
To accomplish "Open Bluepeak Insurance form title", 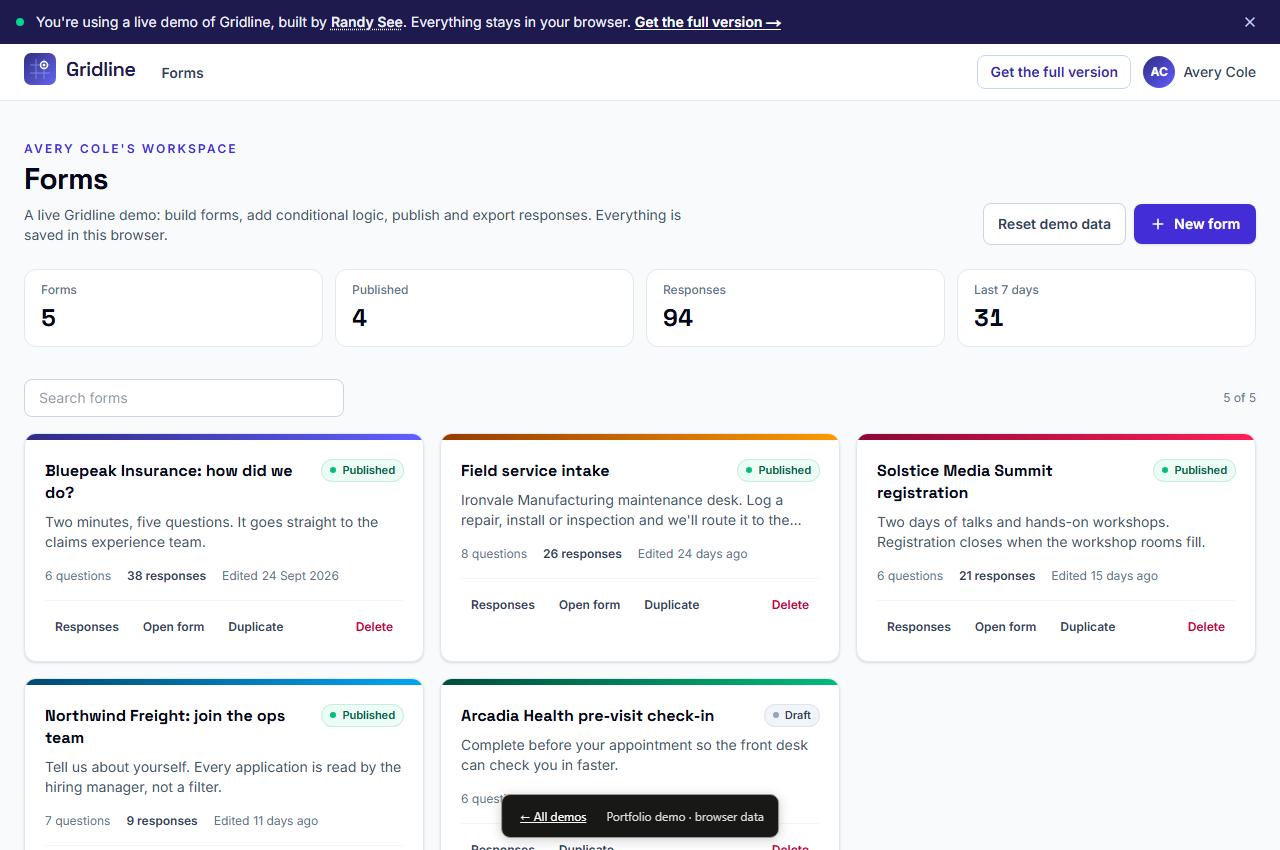I will click(169, 481).
